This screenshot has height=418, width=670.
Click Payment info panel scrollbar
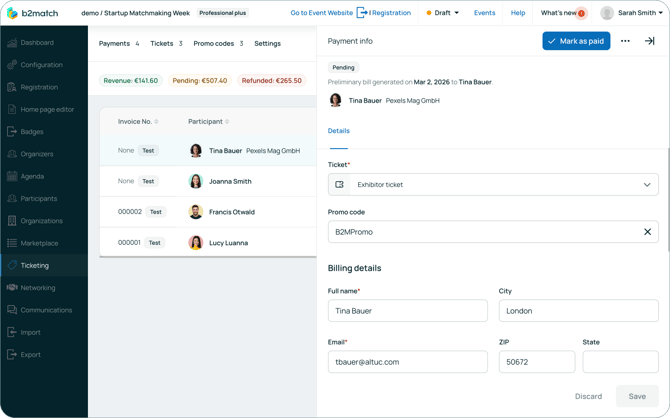coord(668,200)
